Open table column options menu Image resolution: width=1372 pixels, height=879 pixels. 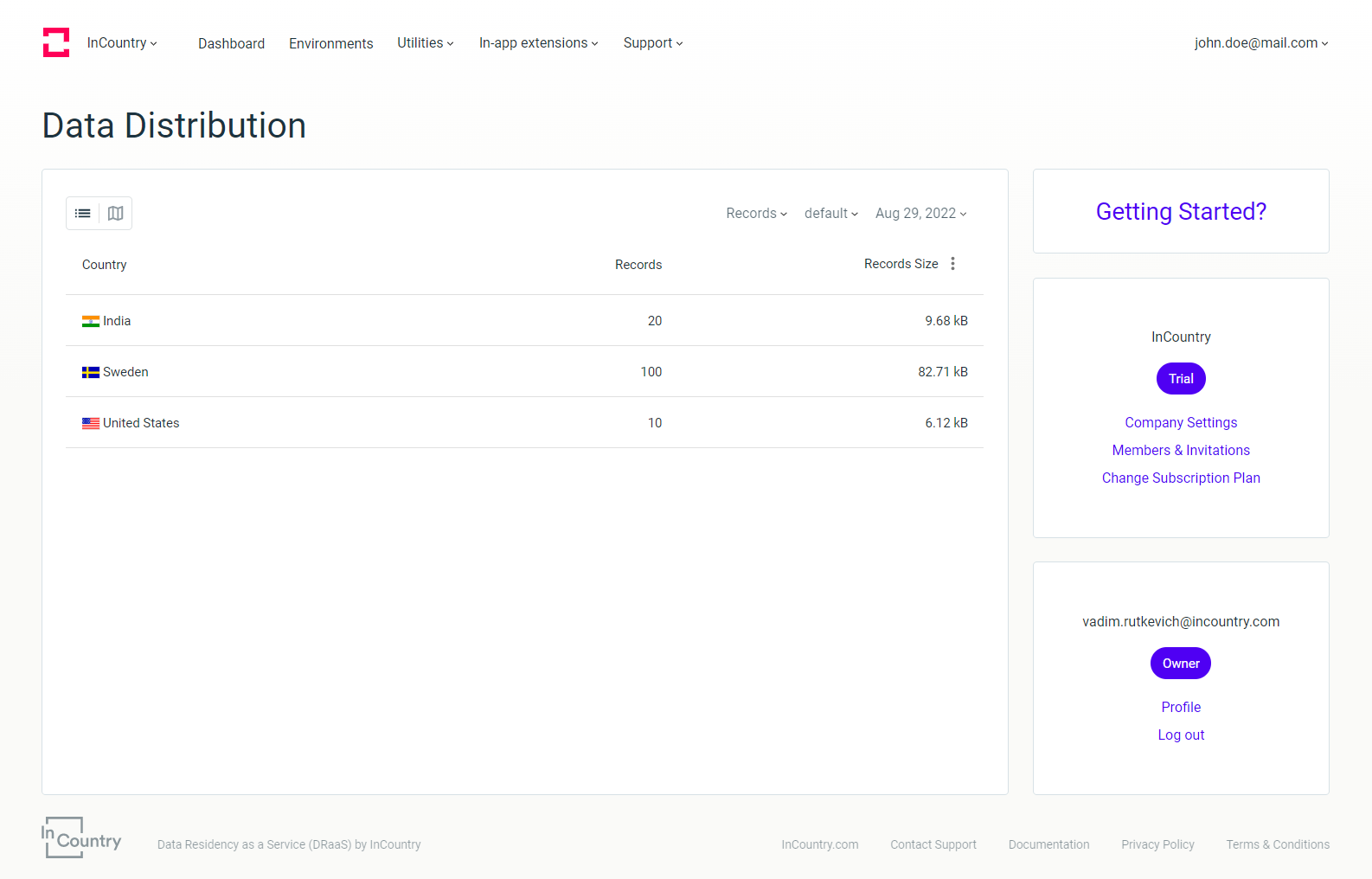tap(952, 264)
